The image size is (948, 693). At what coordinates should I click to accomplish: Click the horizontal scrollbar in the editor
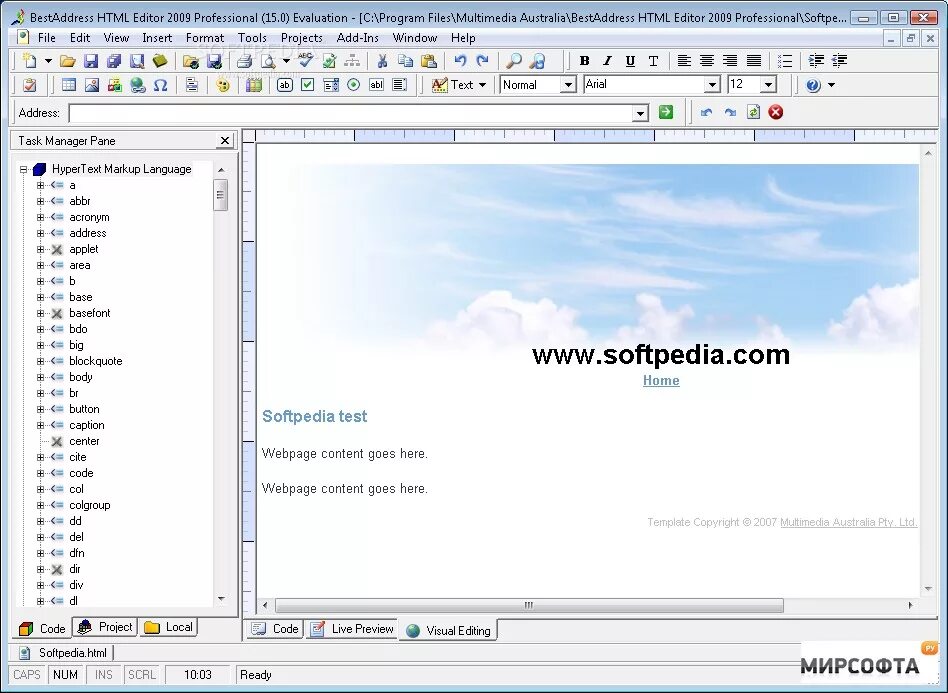[529, 605]
